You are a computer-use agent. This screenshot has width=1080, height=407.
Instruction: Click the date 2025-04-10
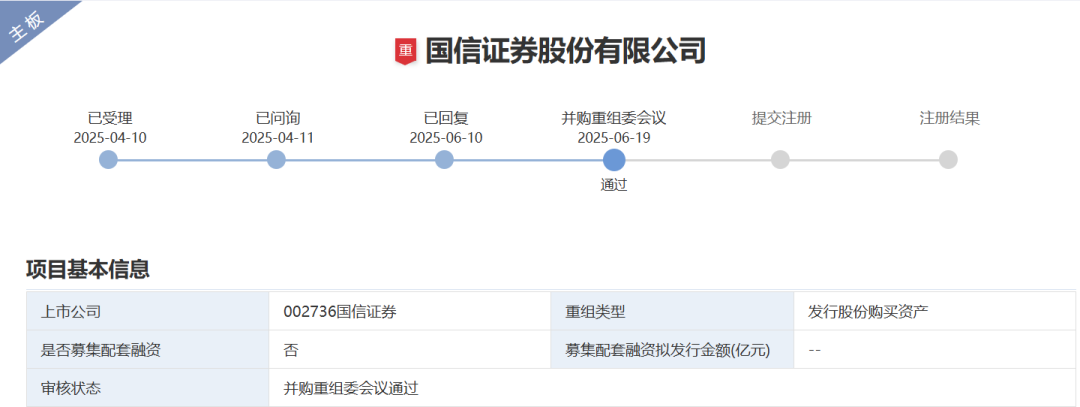[110, 138]
